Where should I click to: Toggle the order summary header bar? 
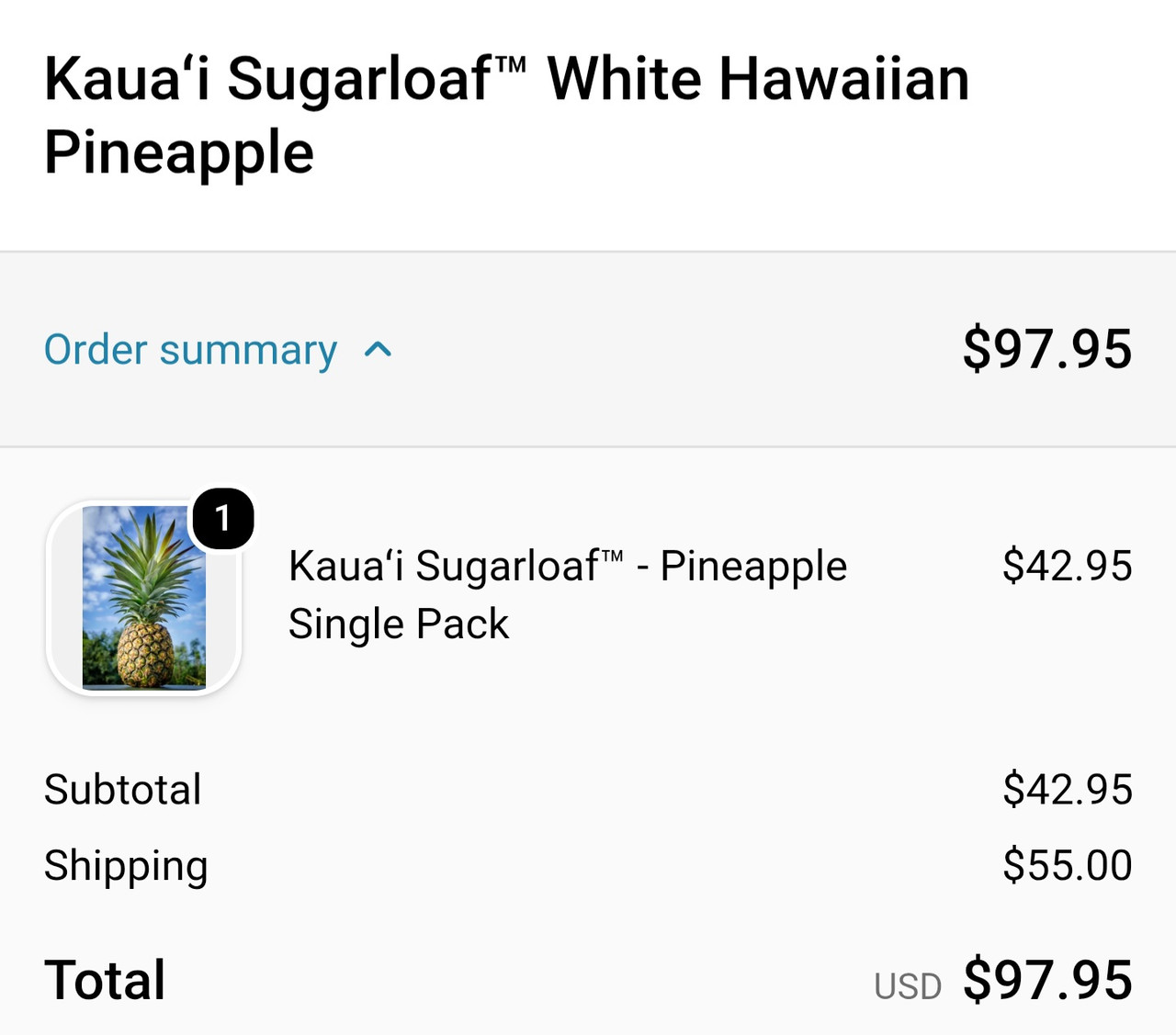(x=588, y=349)
